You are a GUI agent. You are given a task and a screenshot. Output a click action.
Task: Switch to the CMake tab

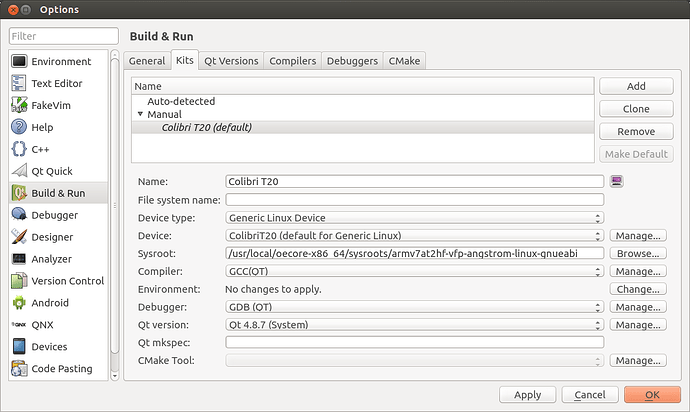tap(404, 61)
